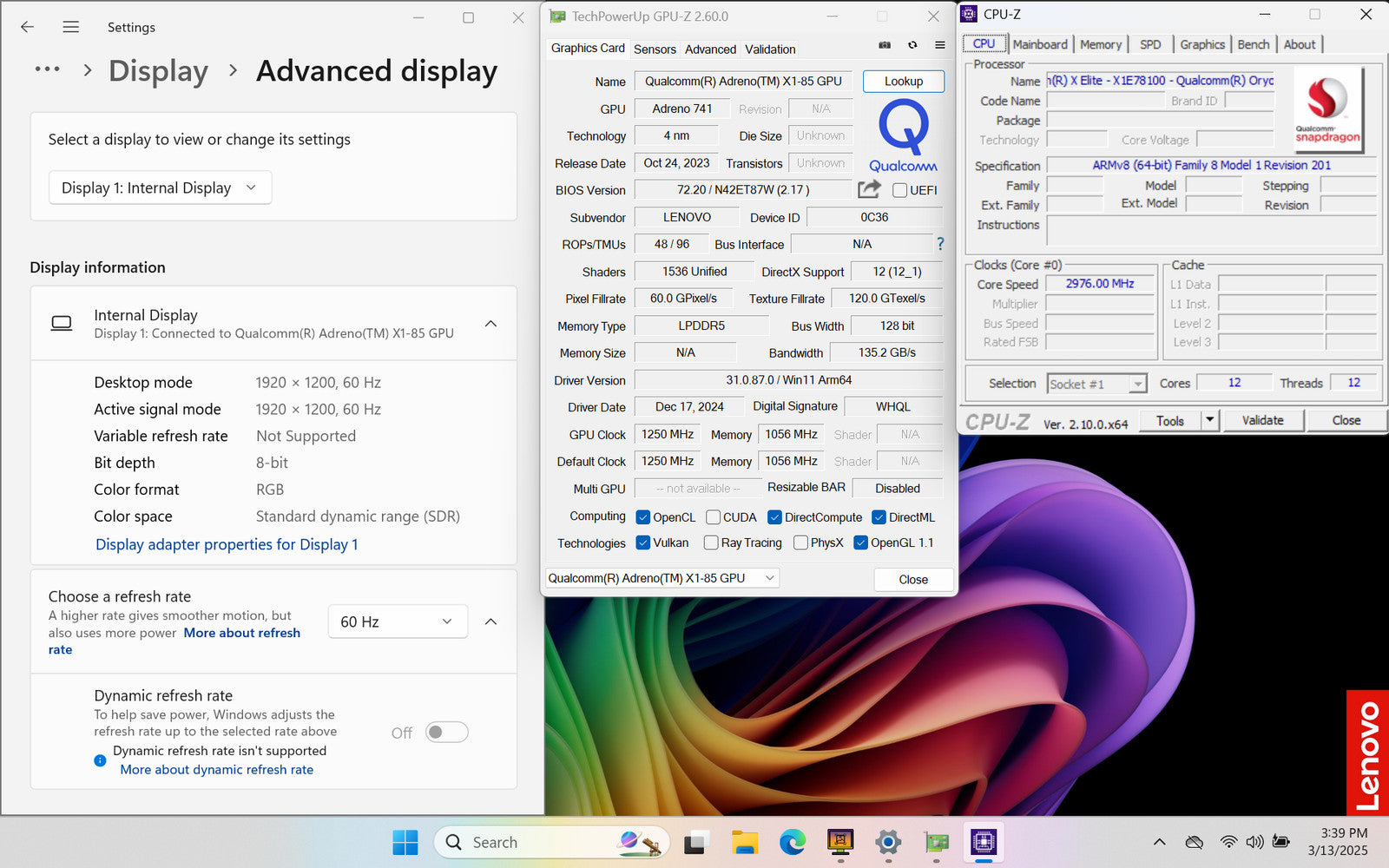Switch to CPU-Z taskbar icon
The height and width of the screenshot is (868, 1389).
pyautogui.click(x=984, y=842)
